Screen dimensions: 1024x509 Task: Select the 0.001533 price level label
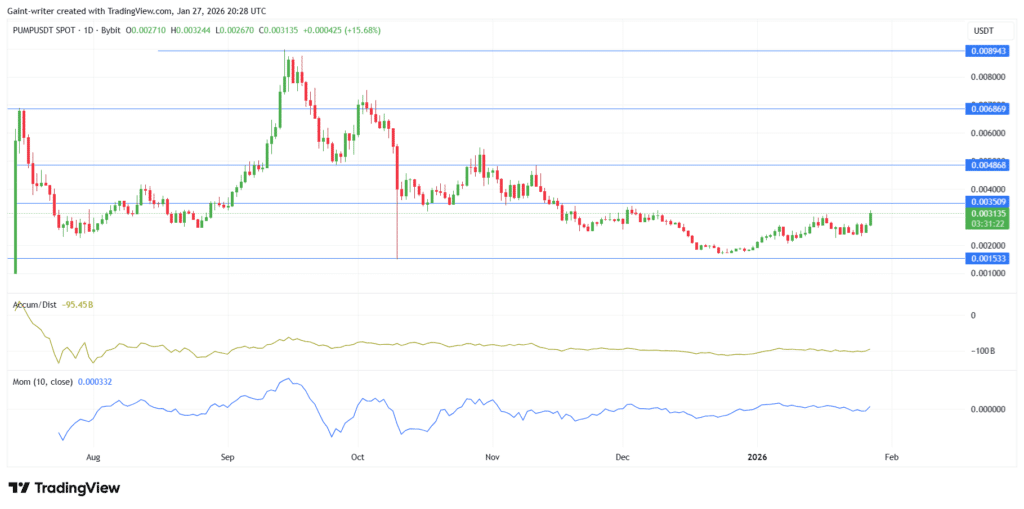(x=987, y=259)
